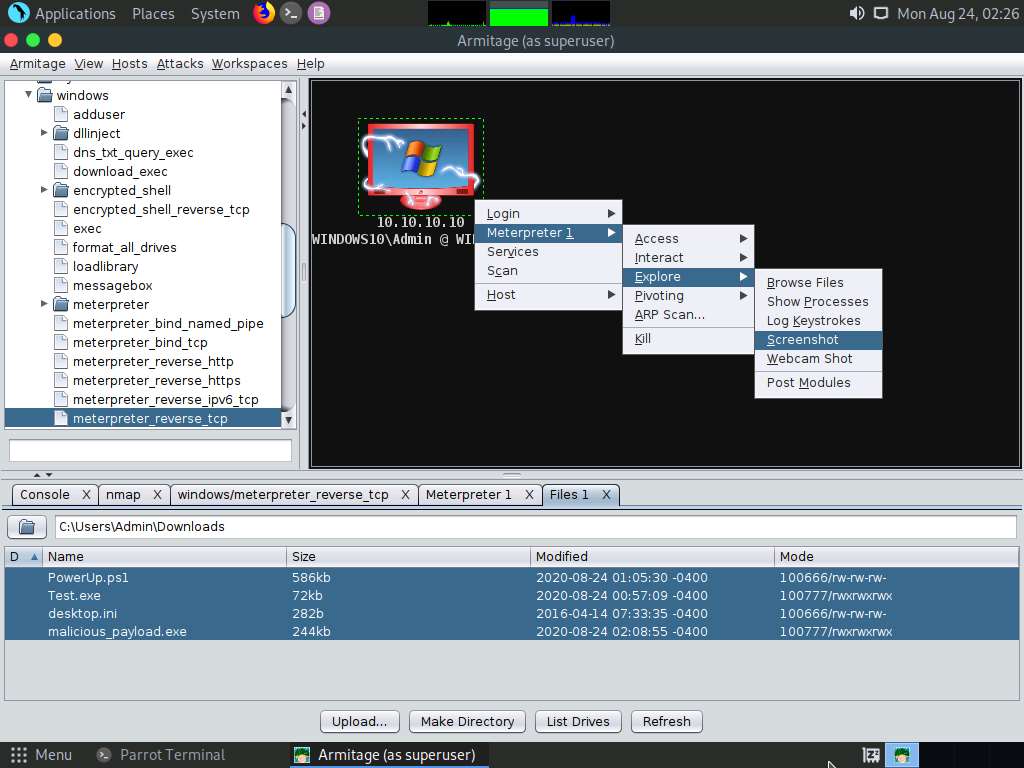Open the Hosts menu
1024x768 pixels.
point(129,63)
